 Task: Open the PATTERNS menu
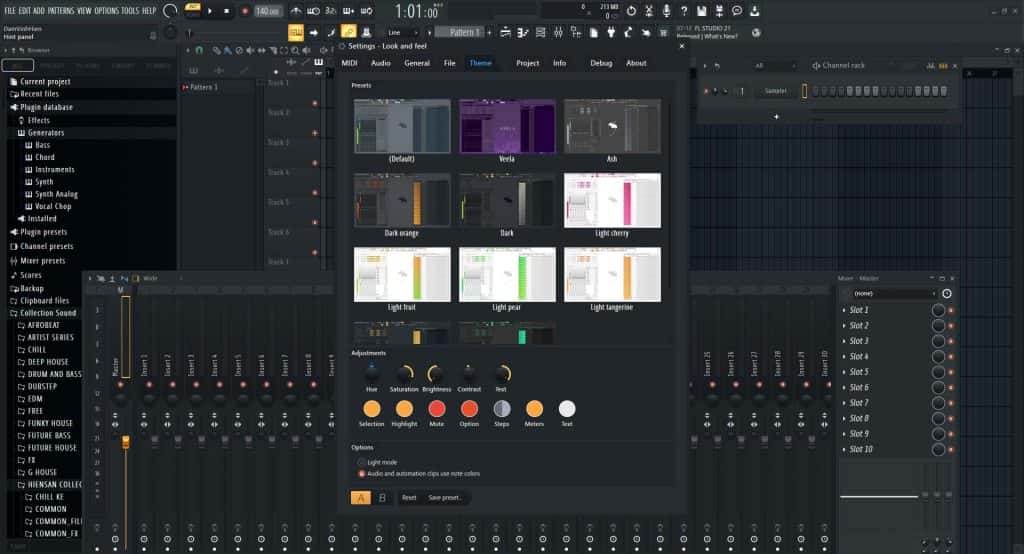(61, 11)
